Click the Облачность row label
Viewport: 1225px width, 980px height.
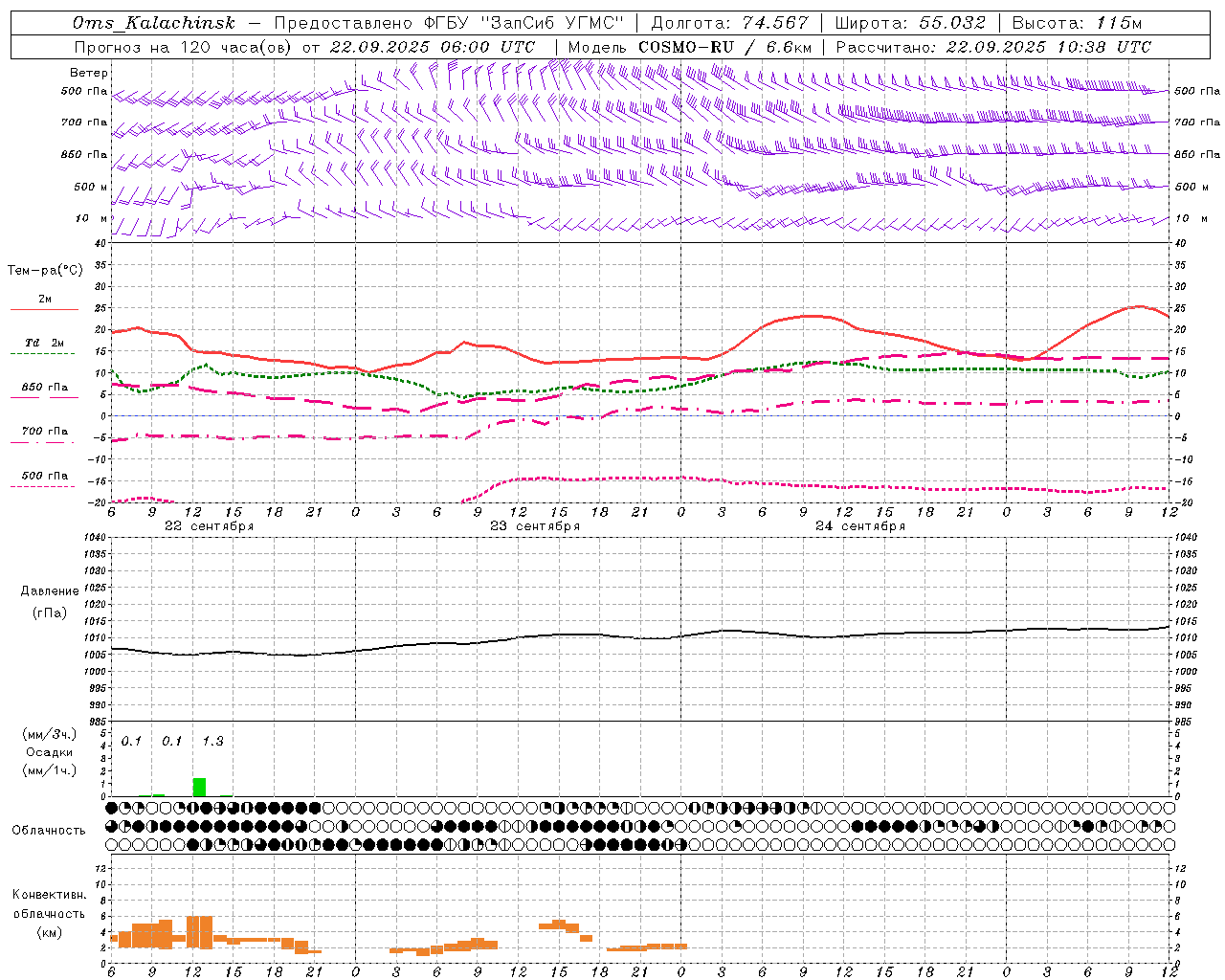[49, 830]
